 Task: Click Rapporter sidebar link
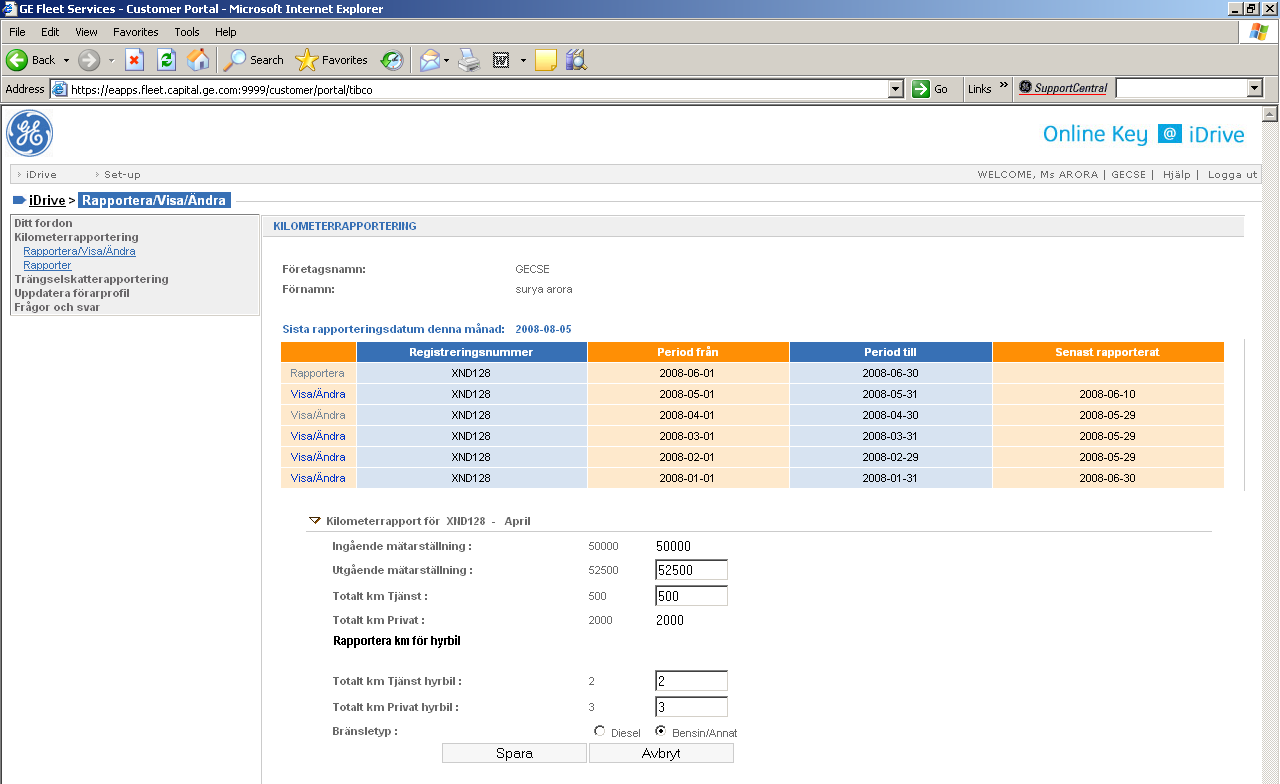[x=47, y=265]
